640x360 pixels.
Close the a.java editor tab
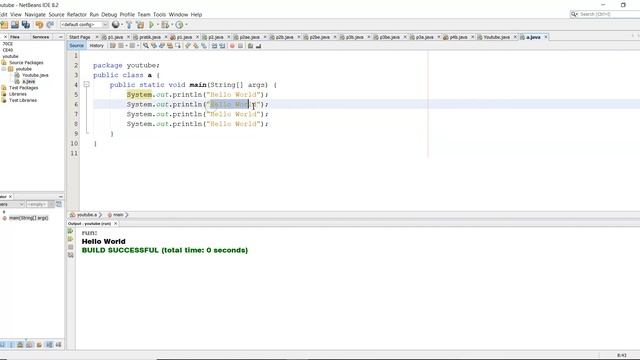[x=546, y=37]
